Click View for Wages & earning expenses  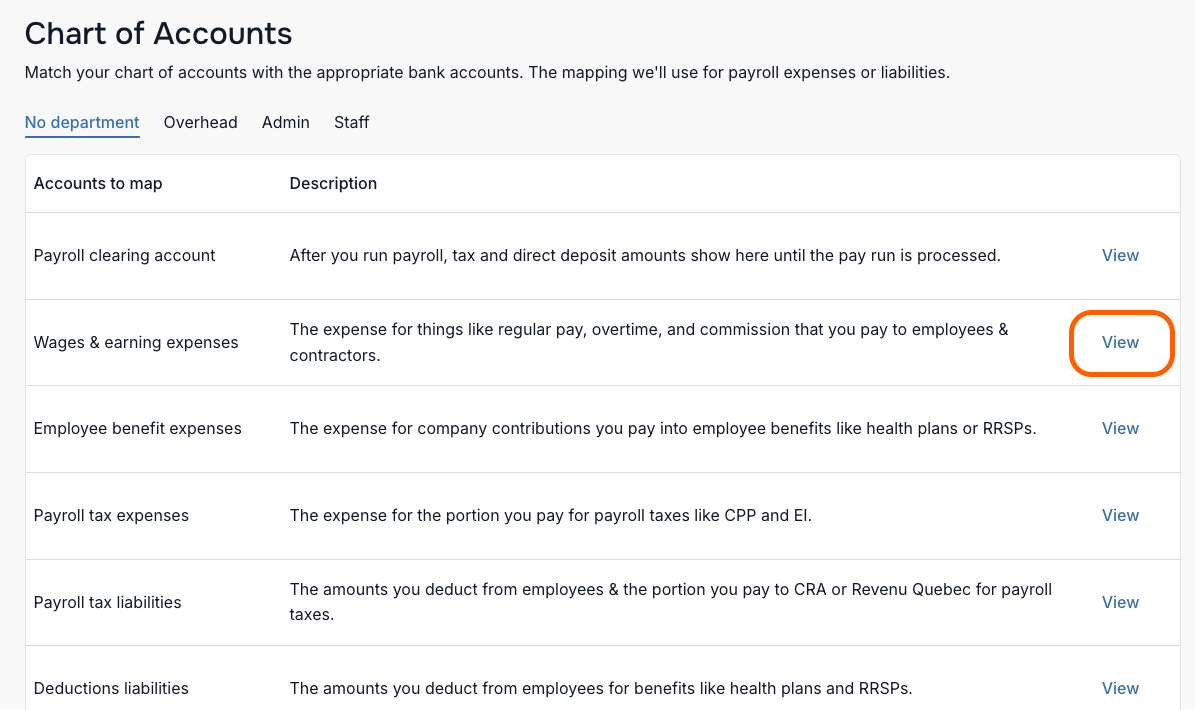[1120, 342]
